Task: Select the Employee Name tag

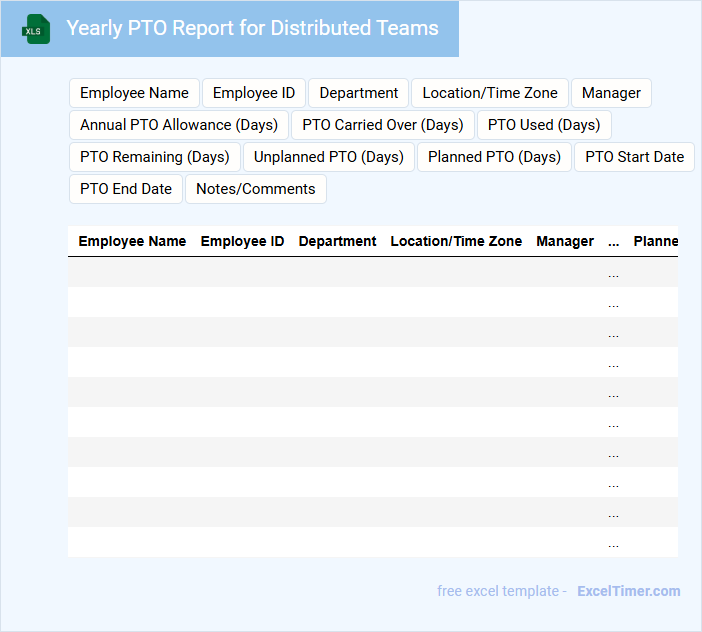Action: [134, 93]
